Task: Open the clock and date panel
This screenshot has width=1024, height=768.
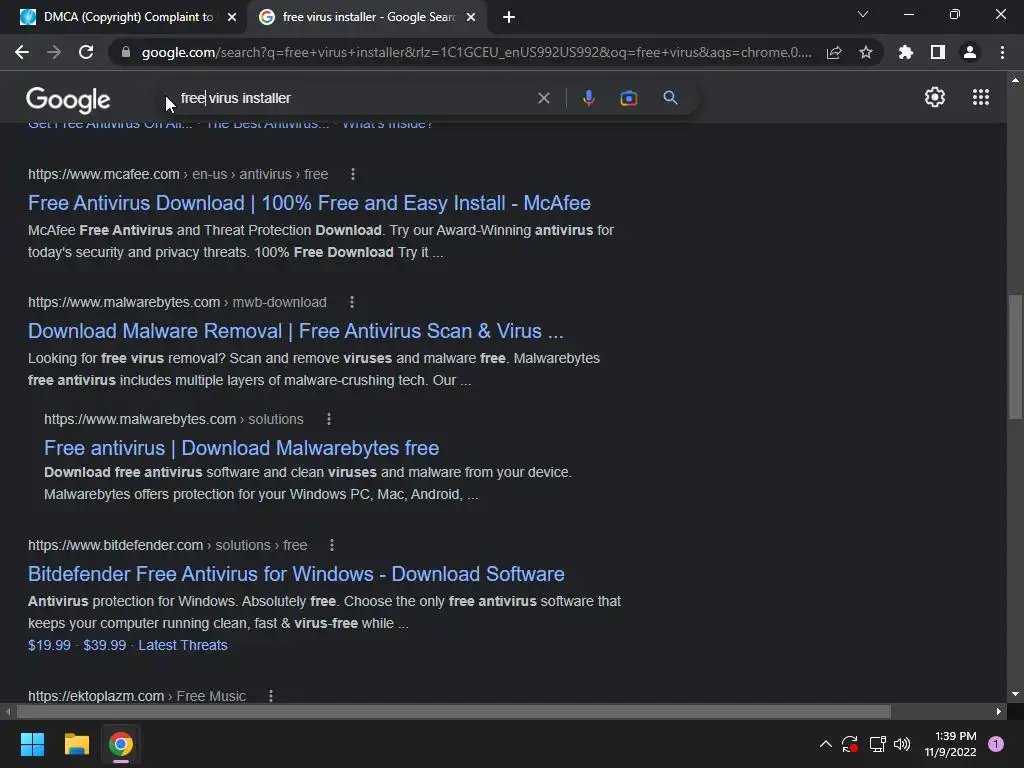Action: coord(950,744)
